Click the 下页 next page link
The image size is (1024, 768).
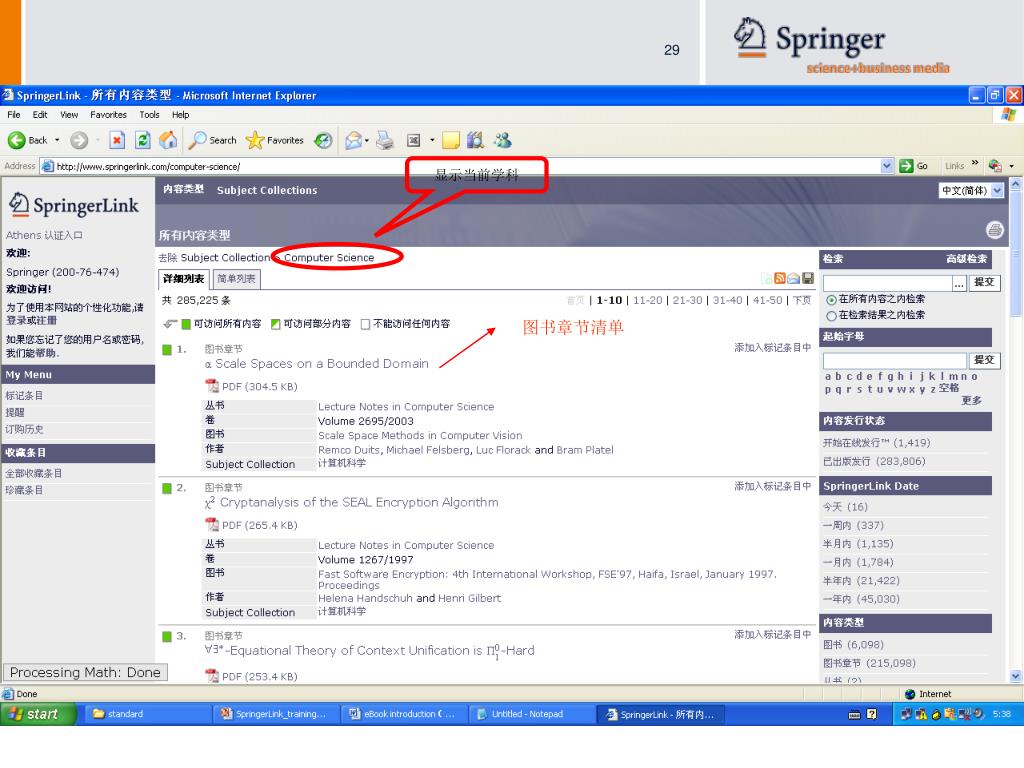pyautogui.click(x=802, y=300)
